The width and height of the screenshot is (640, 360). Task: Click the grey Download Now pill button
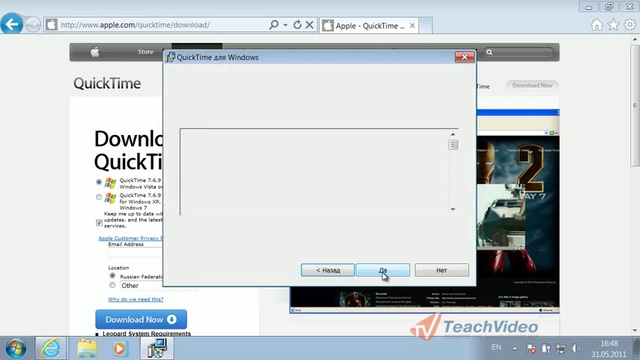point(532,85)
